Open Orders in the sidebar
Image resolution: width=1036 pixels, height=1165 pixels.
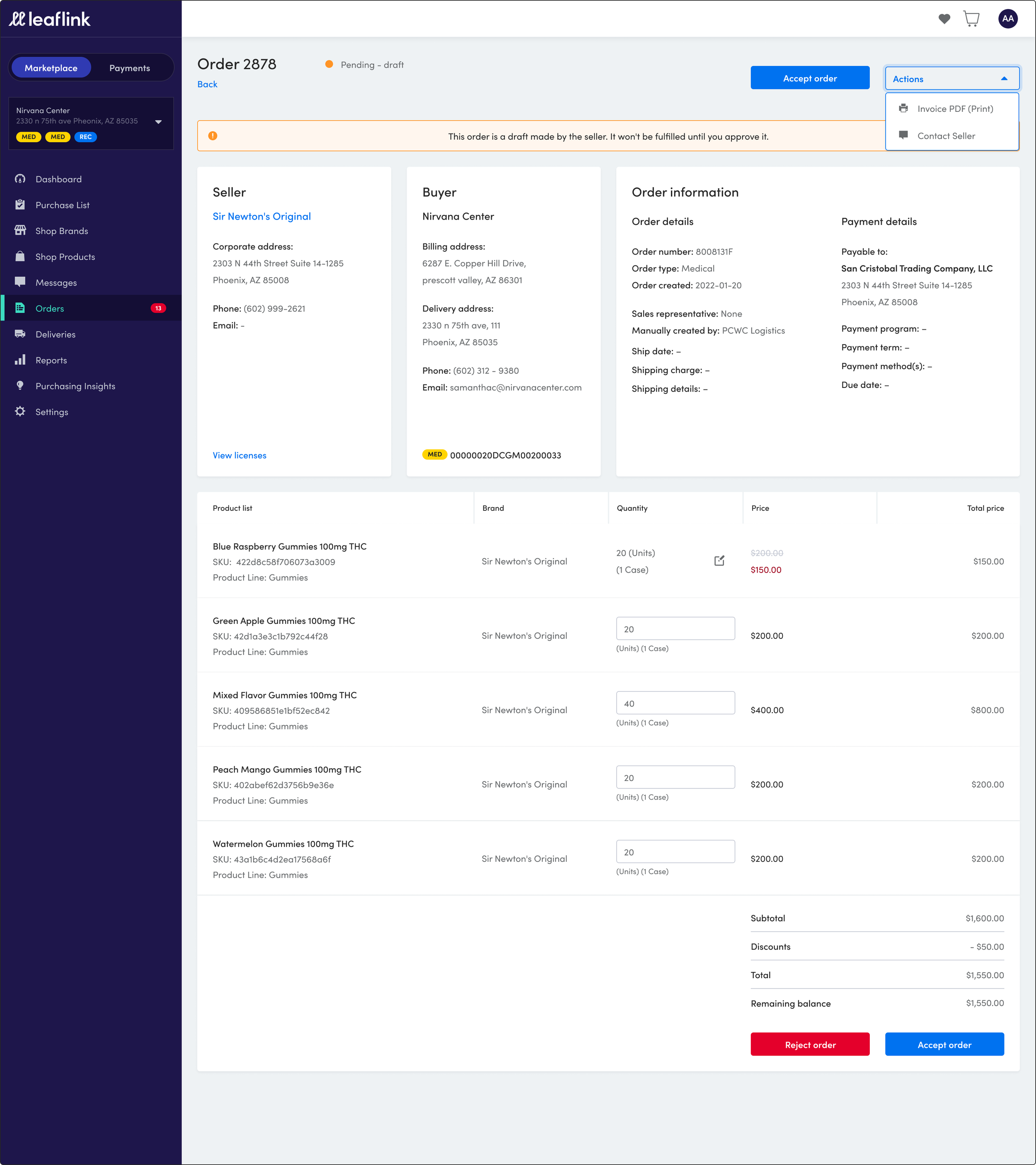[50, 308]
